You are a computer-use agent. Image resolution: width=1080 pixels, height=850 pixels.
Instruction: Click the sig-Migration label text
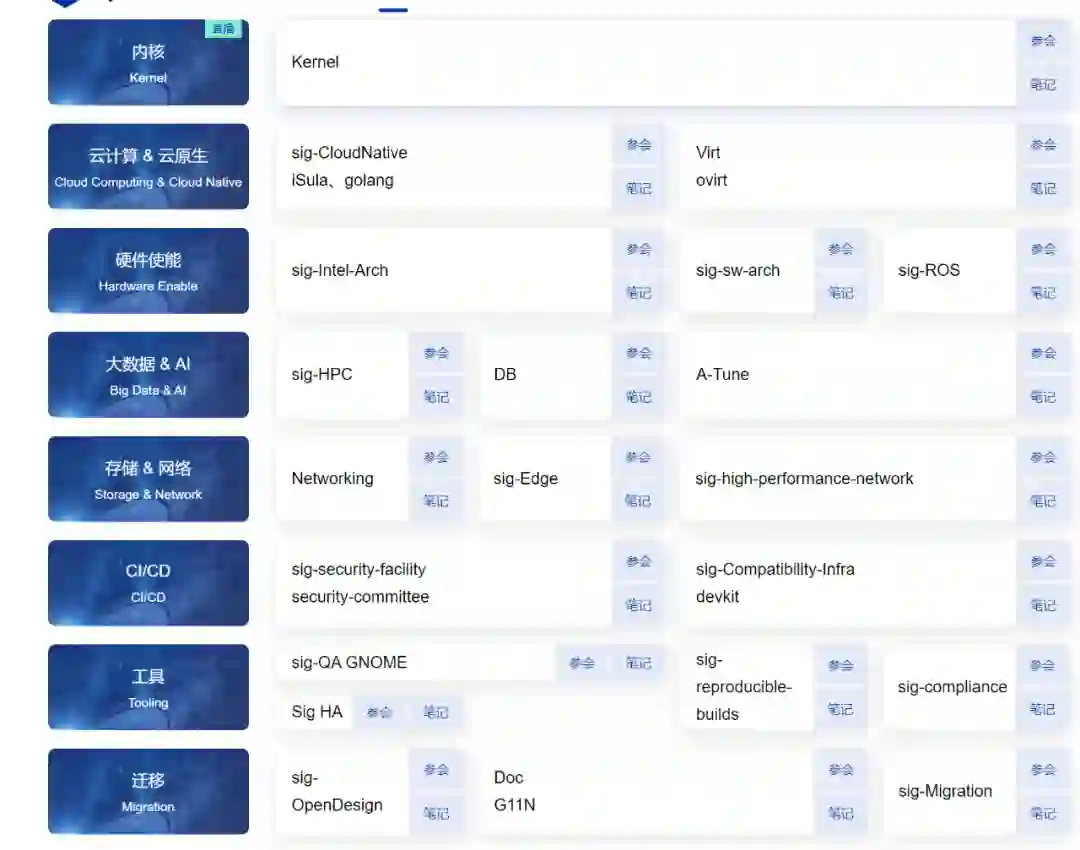pyautogui.click(x=945, y=791)
